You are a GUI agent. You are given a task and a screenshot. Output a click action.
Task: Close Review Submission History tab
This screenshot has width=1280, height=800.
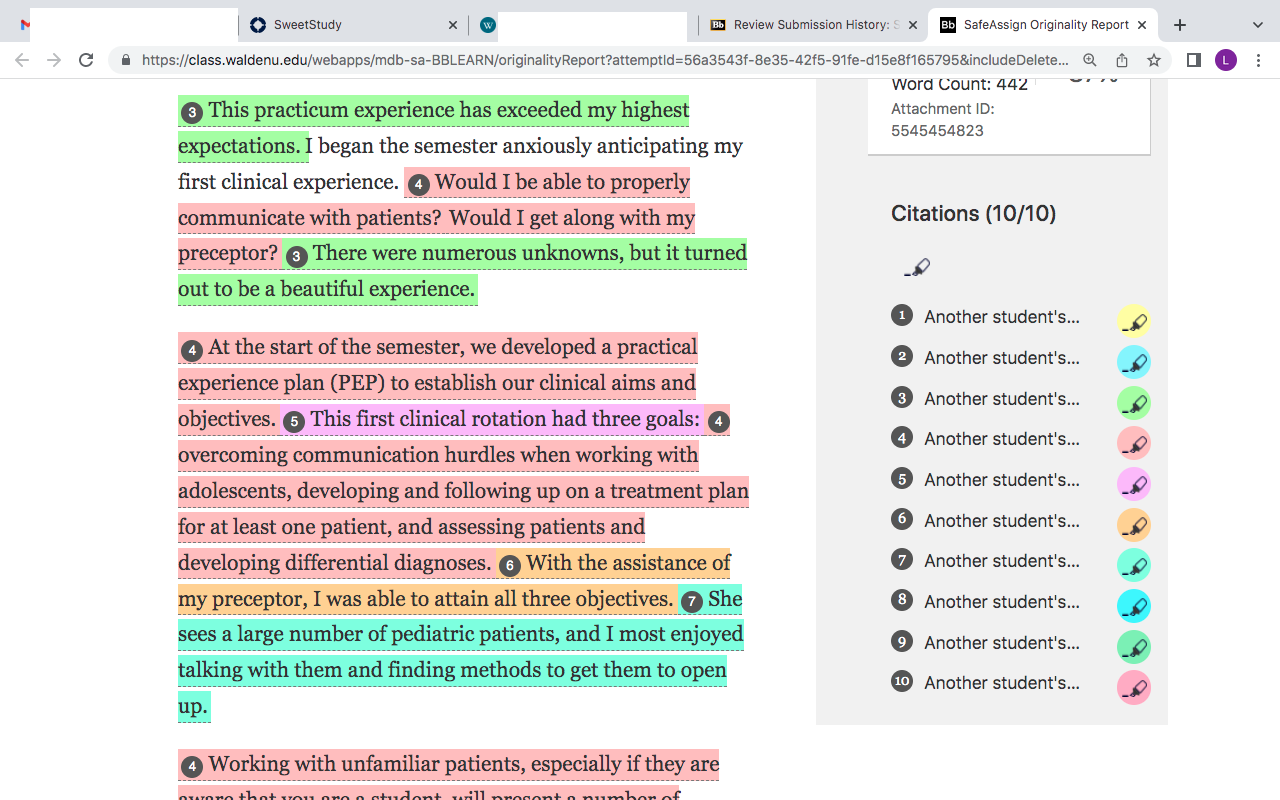pos(912,25)
